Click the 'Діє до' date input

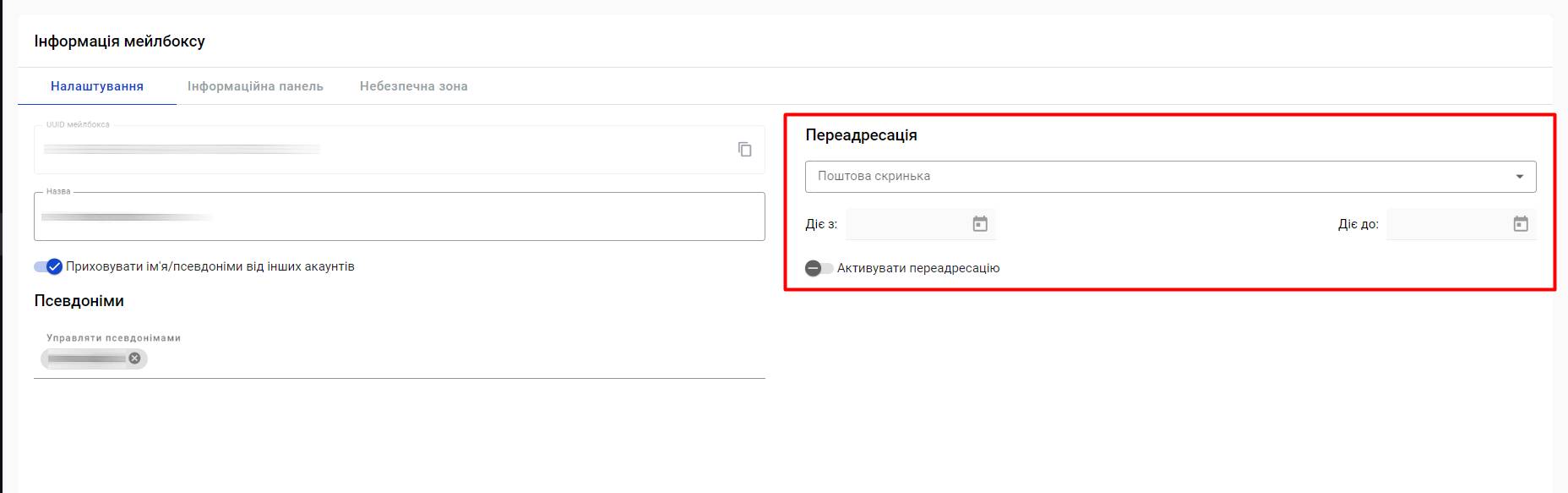click(x=1446, y=224)
